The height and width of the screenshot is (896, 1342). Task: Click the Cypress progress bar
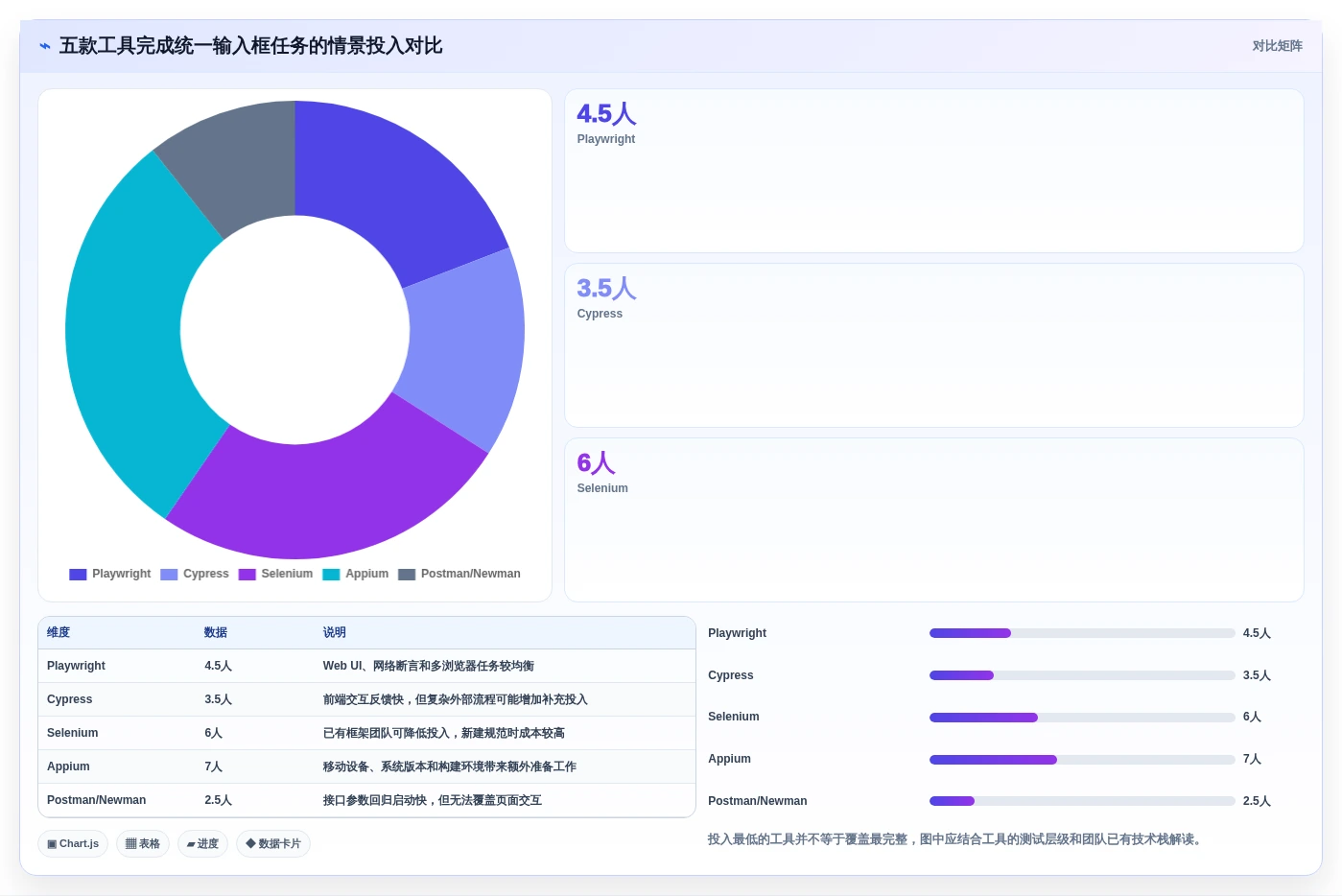pyautogui.click(x=1082, y=675)
